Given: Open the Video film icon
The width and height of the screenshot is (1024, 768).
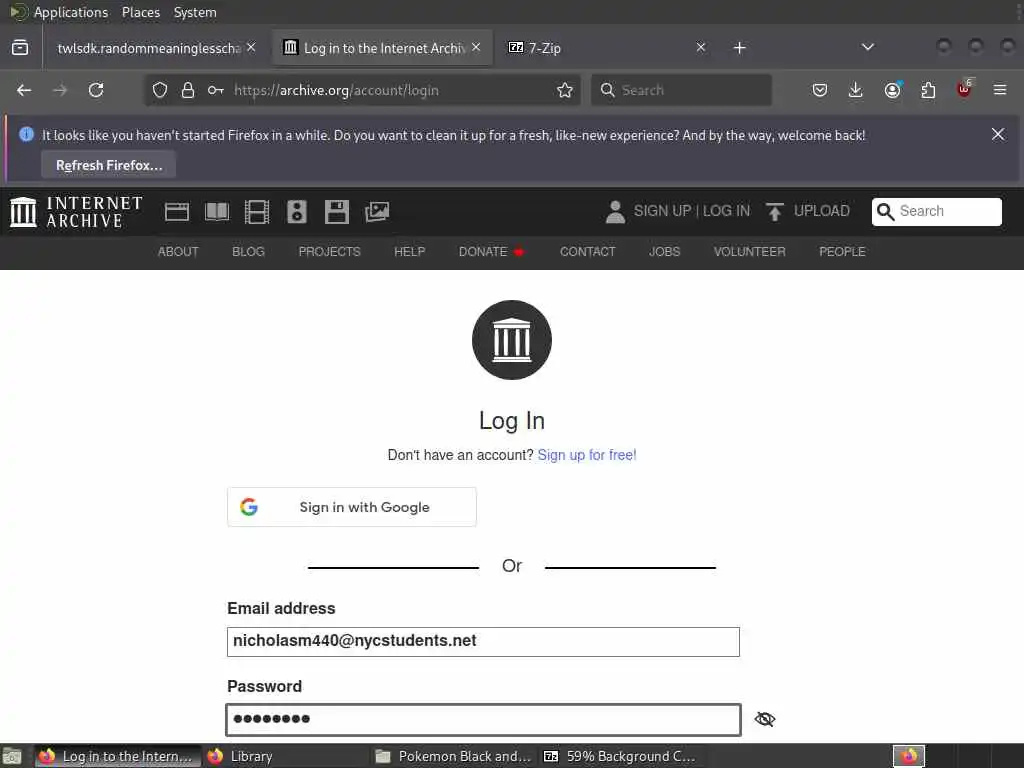Looking at the screenshot, I should tap(257, 212).
